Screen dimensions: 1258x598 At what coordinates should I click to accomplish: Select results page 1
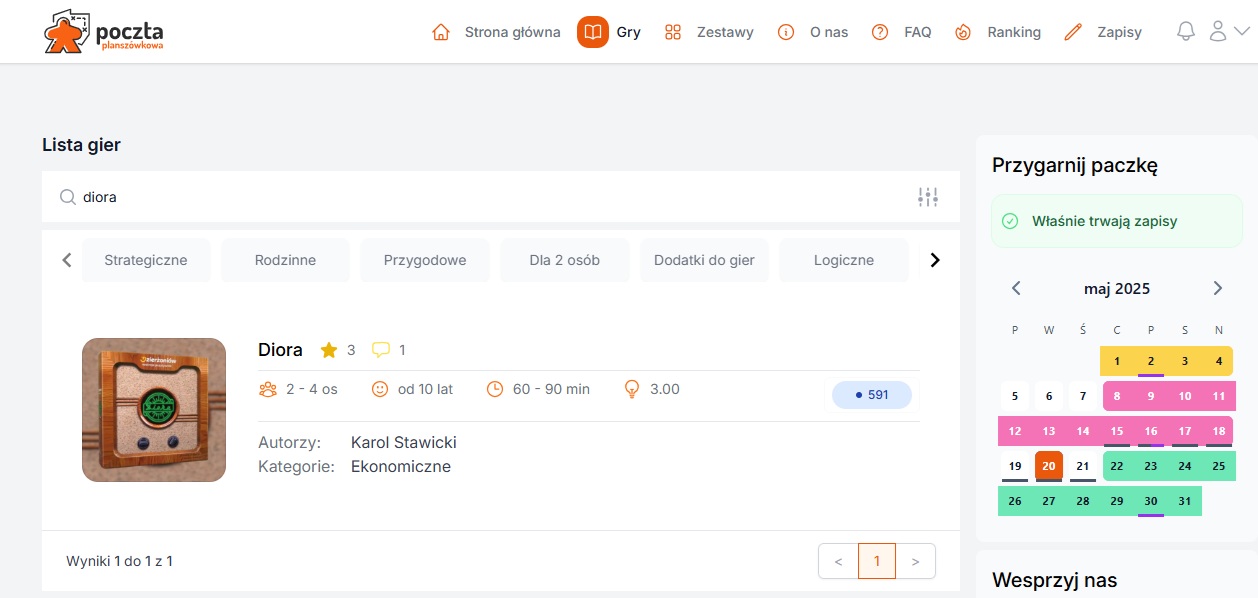tap(877, 561)
